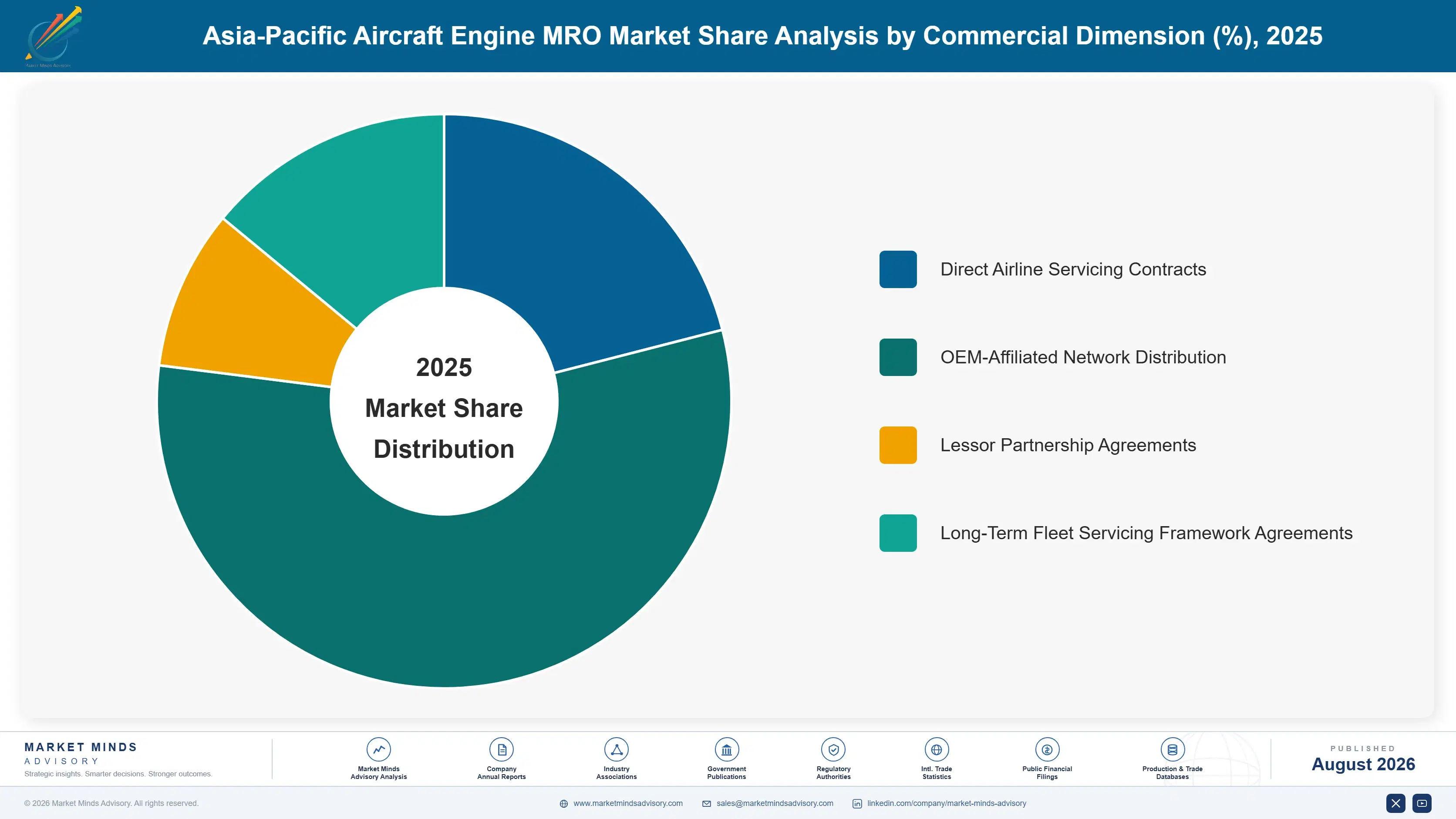Click the dark green OEM-Affiliated legend swatch

[897, 357]
